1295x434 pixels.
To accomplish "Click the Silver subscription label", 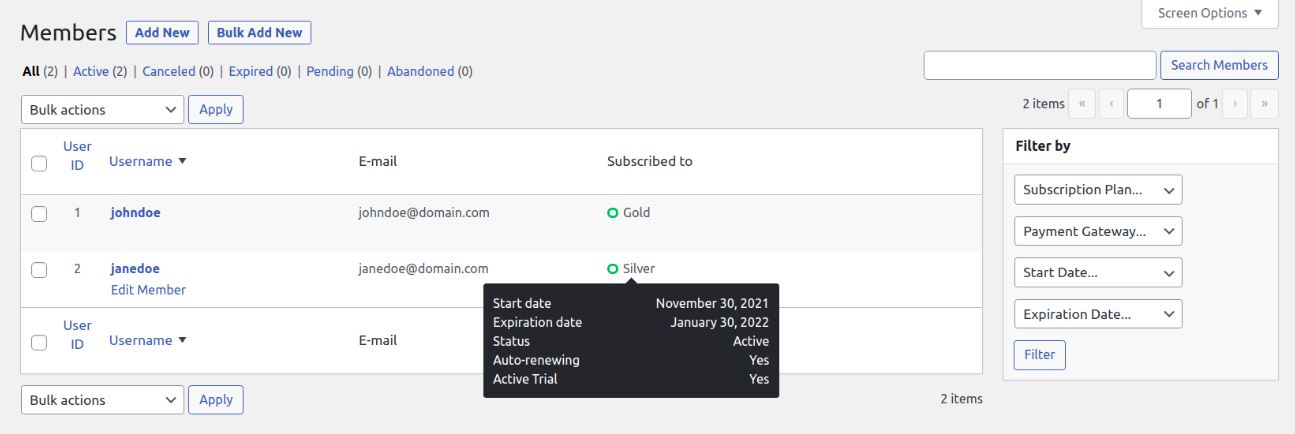I will point(639,269).
